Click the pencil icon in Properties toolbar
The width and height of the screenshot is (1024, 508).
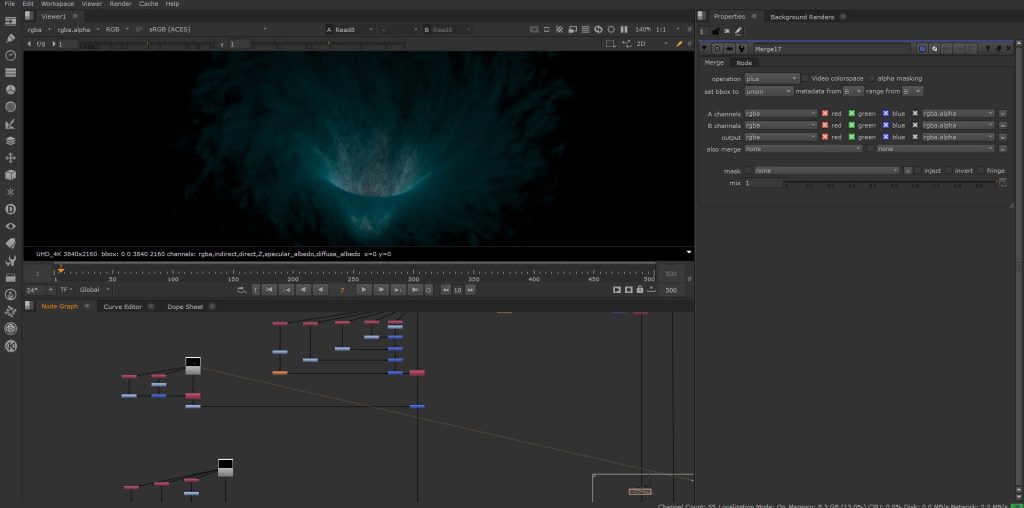(x=739, y=31)
